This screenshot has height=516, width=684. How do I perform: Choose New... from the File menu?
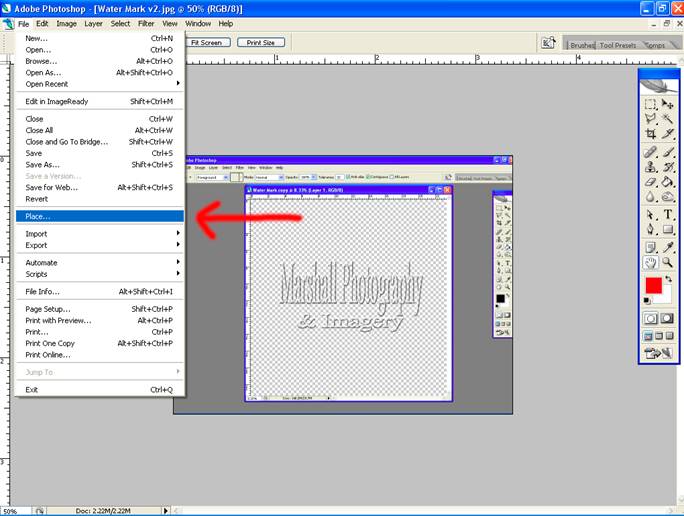tap(99, 38)
